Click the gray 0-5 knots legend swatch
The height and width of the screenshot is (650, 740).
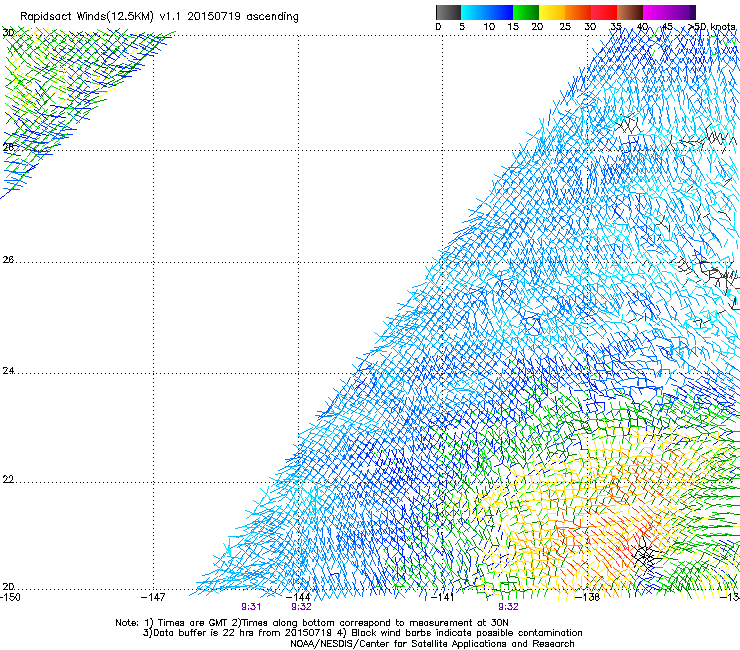pyautogui.click(x=448, y=12)
